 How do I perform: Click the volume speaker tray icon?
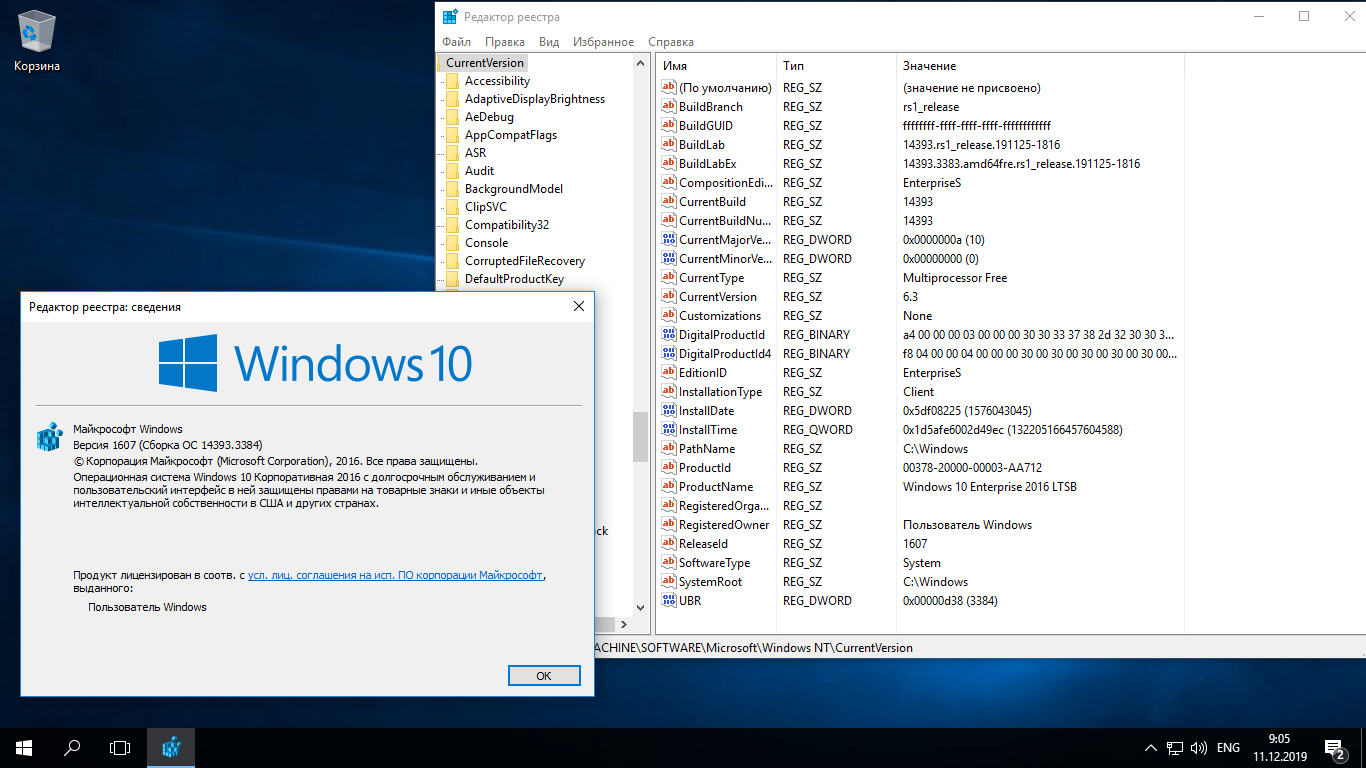point(1197,748)
